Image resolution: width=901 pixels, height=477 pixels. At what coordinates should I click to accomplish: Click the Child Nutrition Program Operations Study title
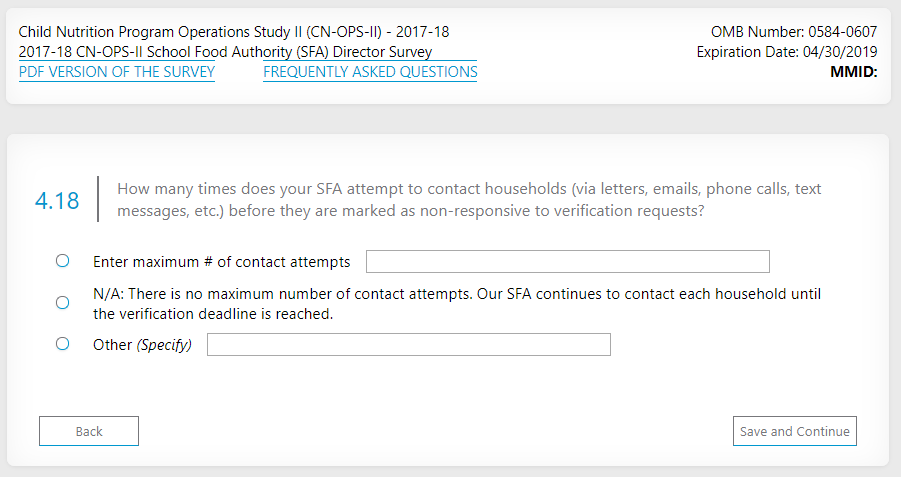point(234,32)
